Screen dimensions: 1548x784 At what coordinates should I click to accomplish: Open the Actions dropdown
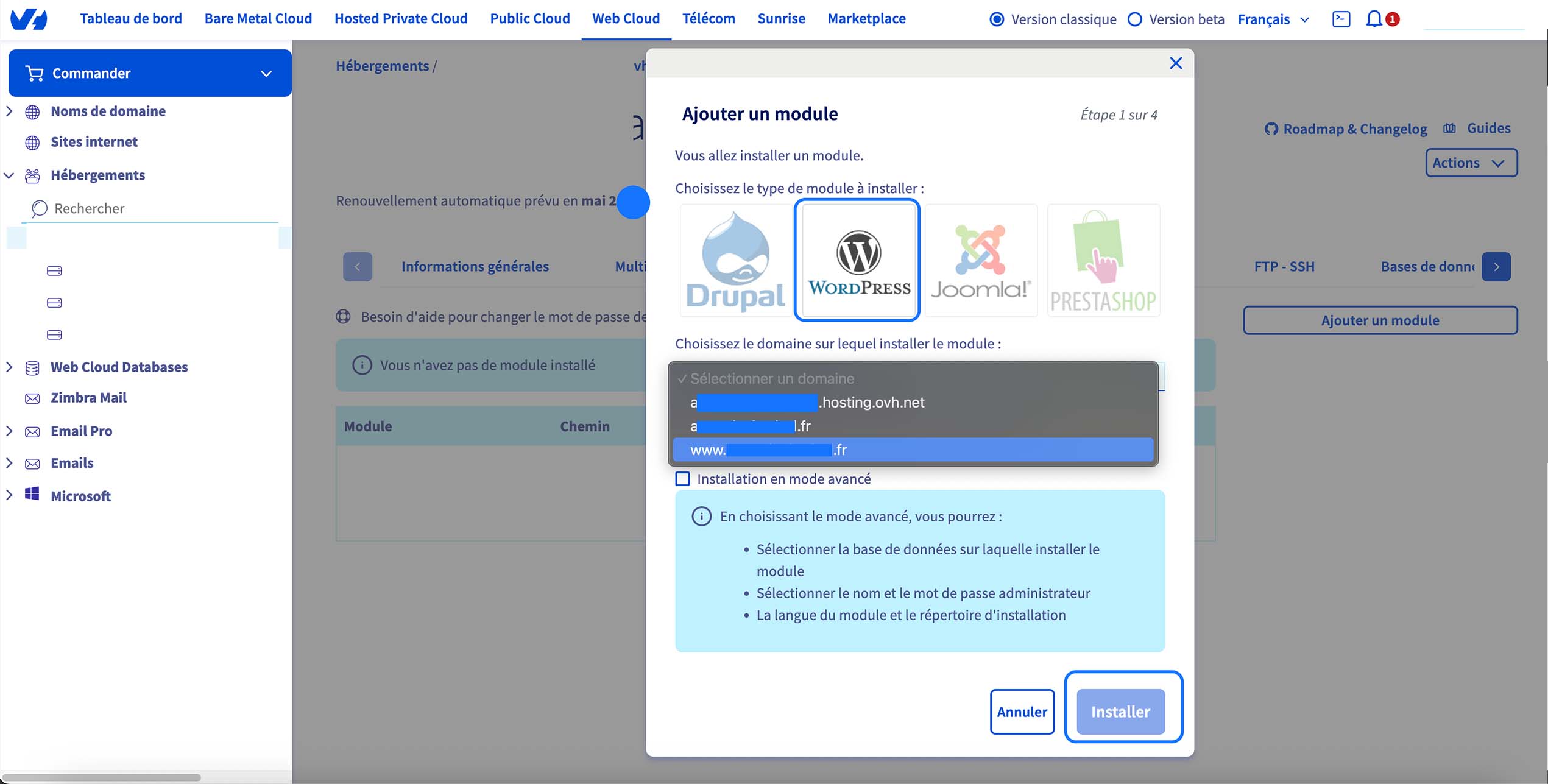point(1471,163)
